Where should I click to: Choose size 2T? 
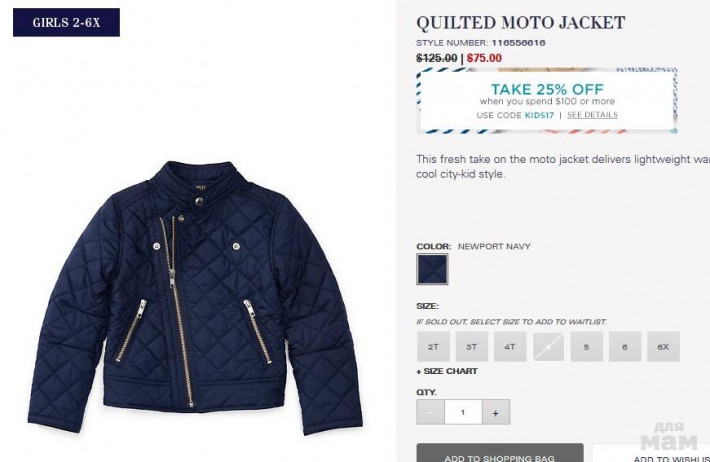tap(433, 346)
